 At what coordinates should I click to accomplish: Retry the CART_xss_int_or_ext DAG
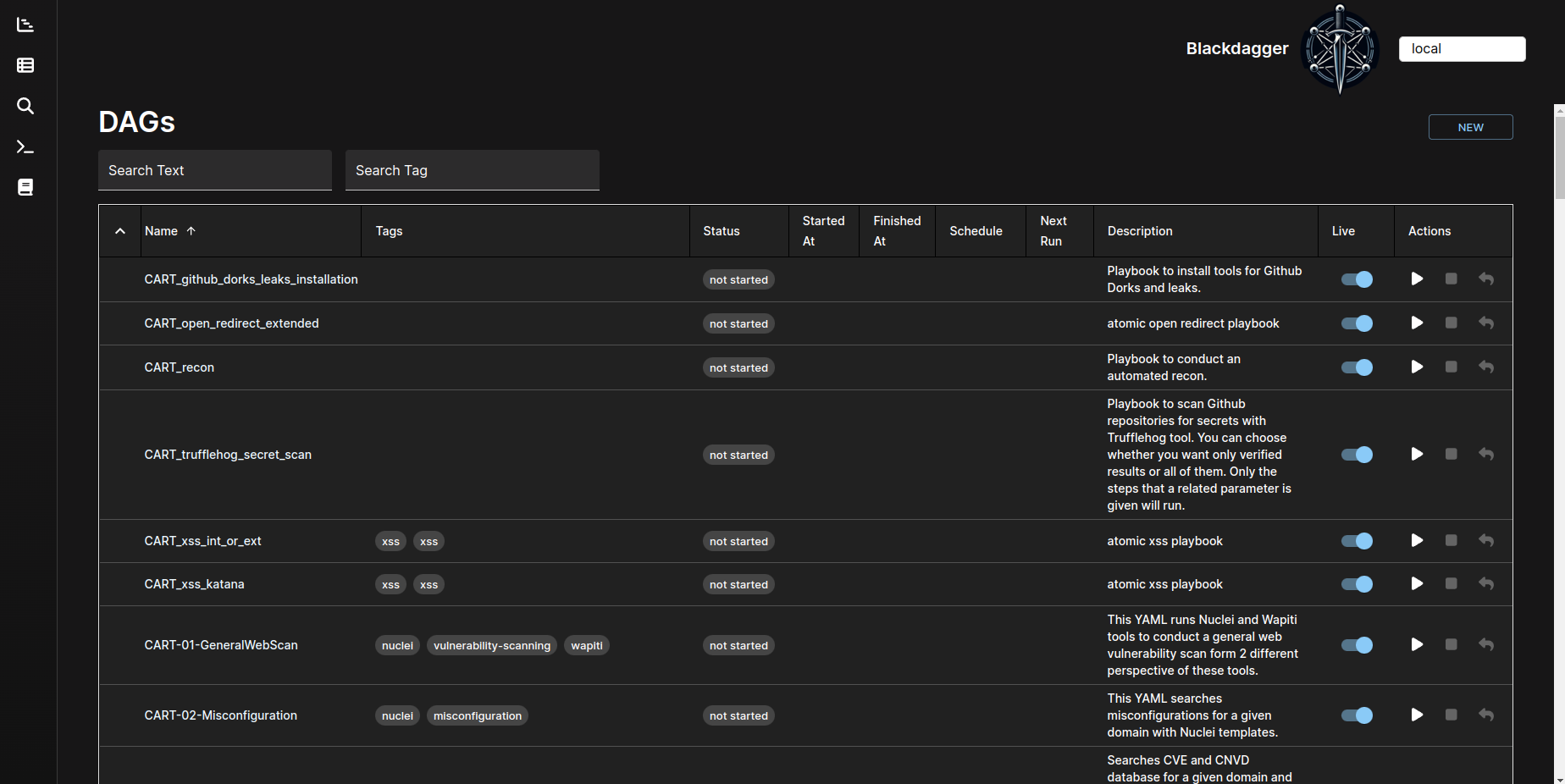pos(1486,540)
